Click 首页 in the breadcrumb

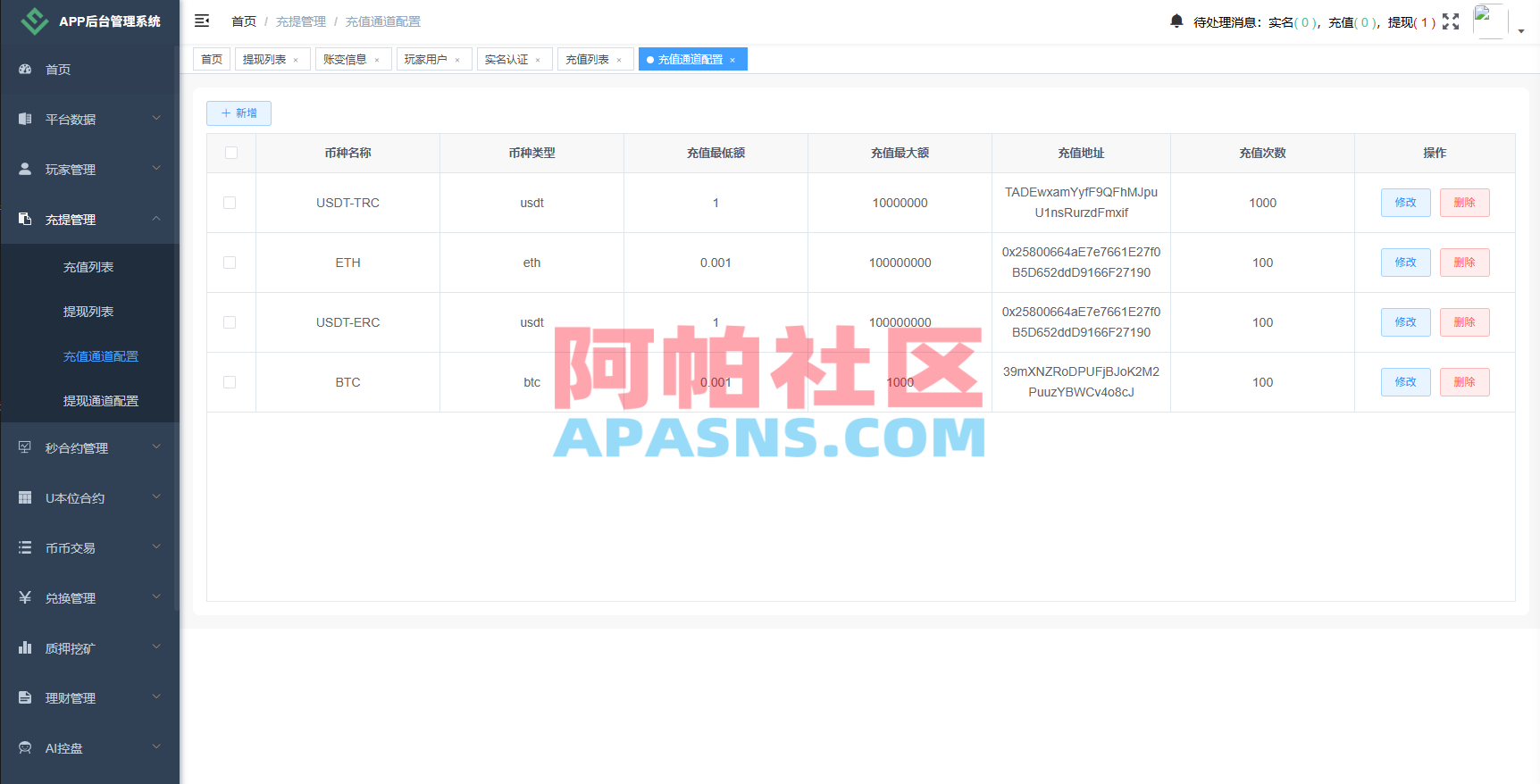[x=244, y=21]
